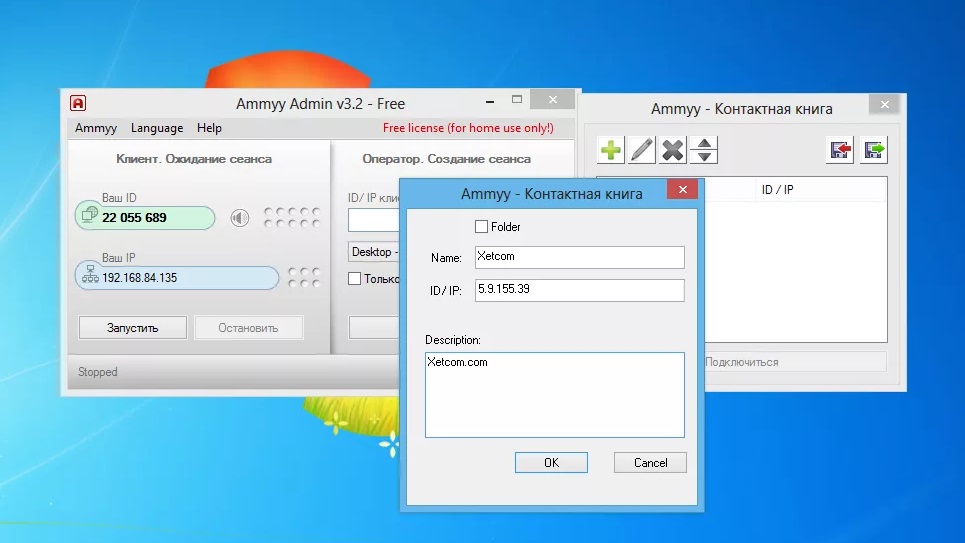Open the Ammyy menu
The width and height of the screenshot is (965, 543).
point(95,128)
